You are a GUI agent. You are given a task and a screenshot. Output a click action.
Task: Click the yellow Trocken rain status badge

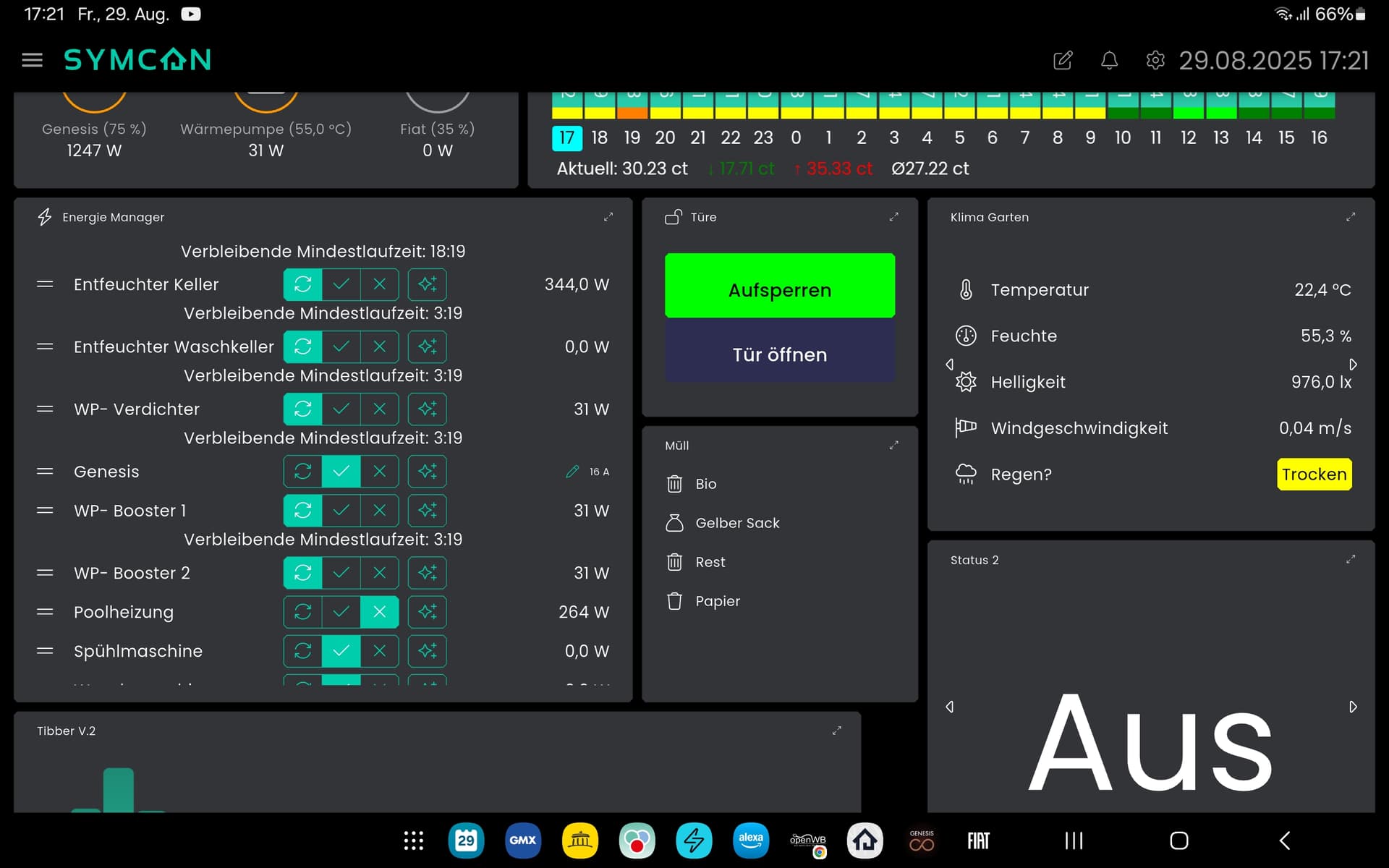point(1314,475)
